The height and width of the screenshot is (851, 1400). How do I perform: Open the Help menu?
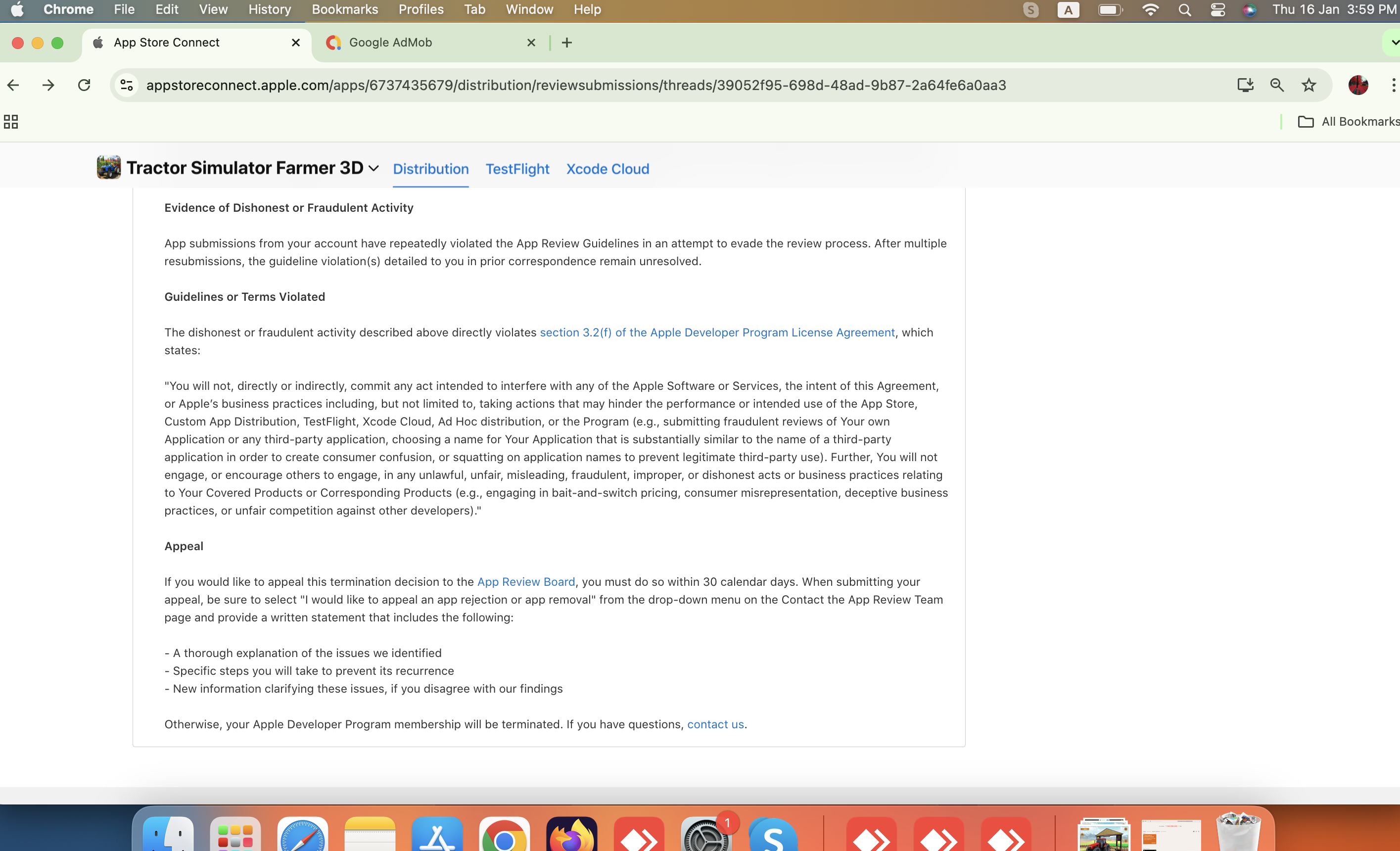(x=587, y=10)
